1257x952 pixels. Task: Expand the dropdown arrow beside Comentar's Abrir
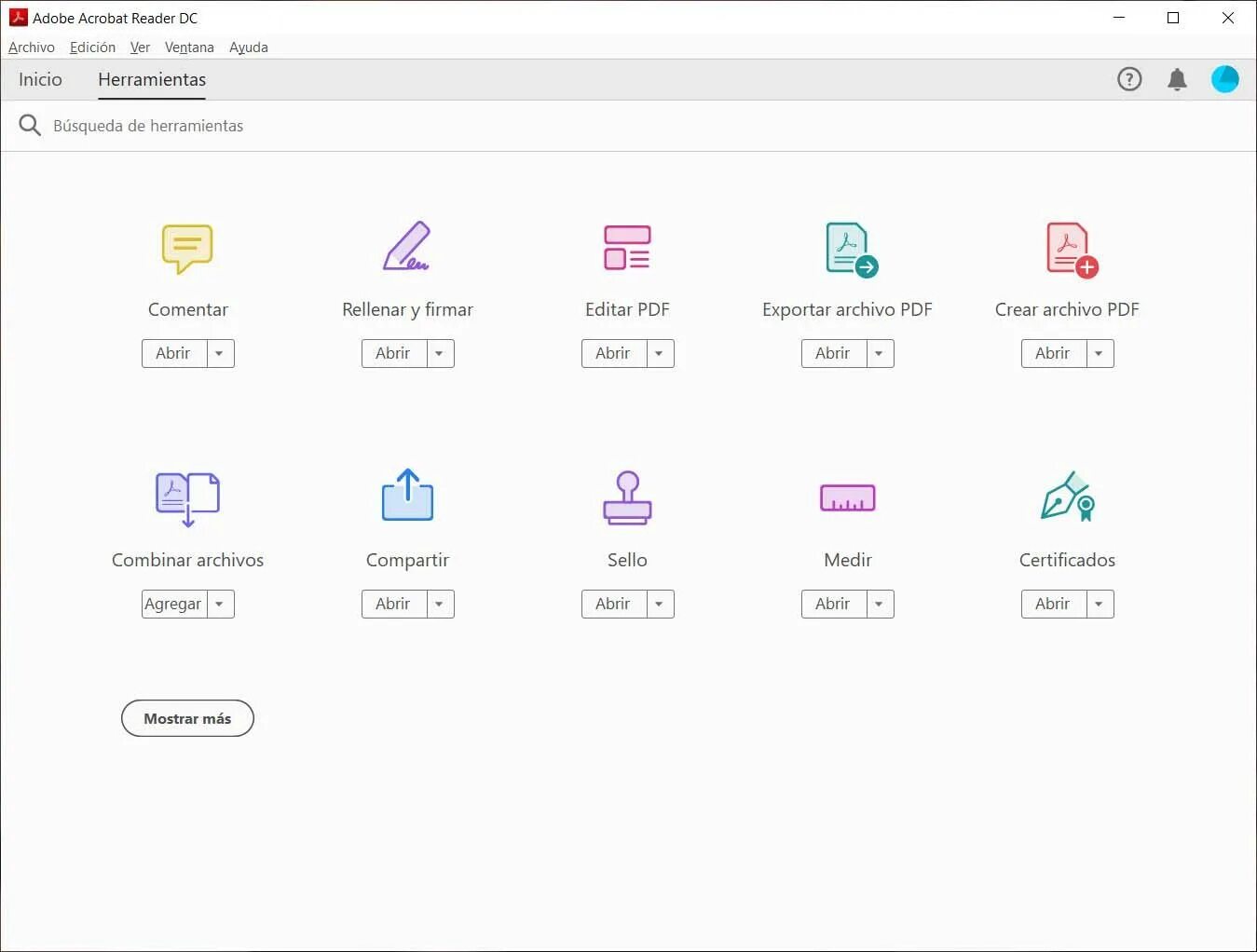pyautogui.click(x=220, y=354)
